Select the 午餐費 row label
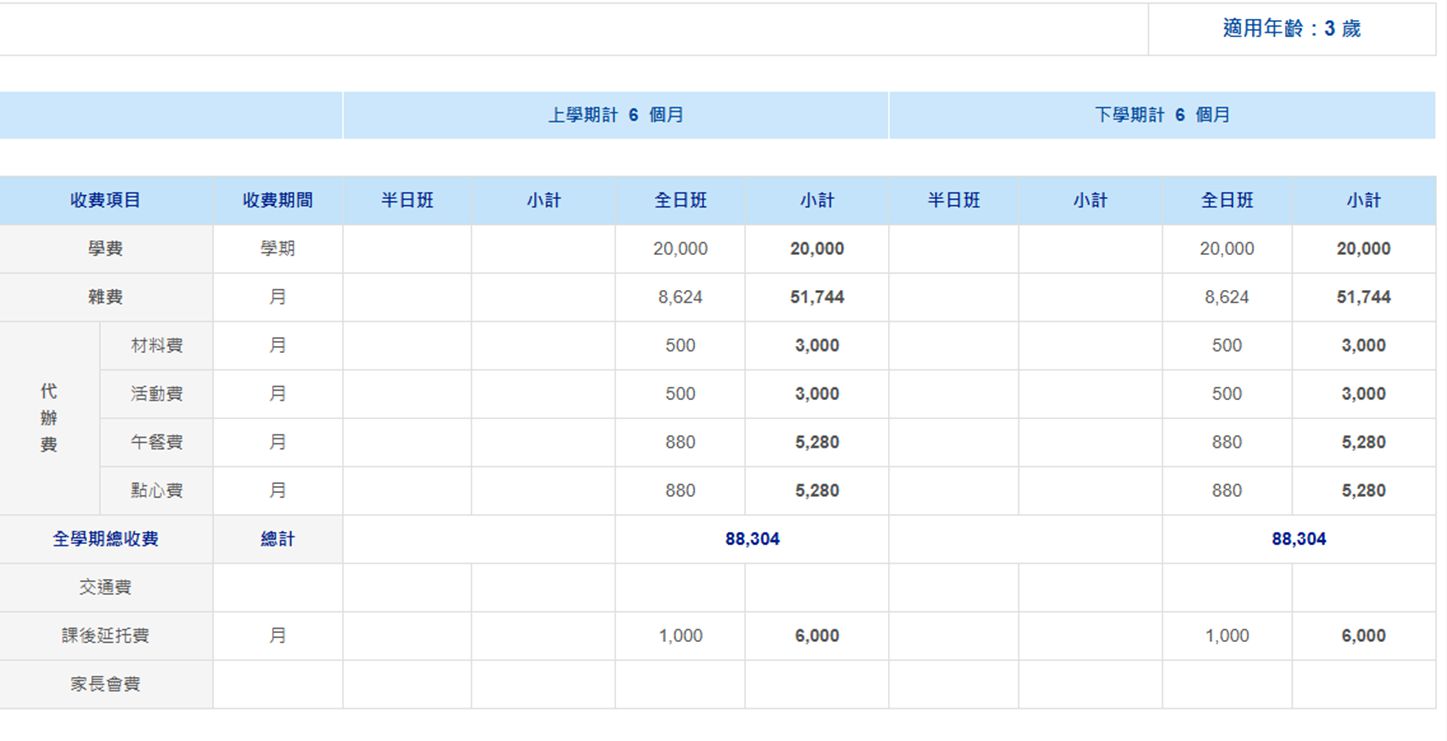This screenshot has width=1447, height=741. point(156,442)
